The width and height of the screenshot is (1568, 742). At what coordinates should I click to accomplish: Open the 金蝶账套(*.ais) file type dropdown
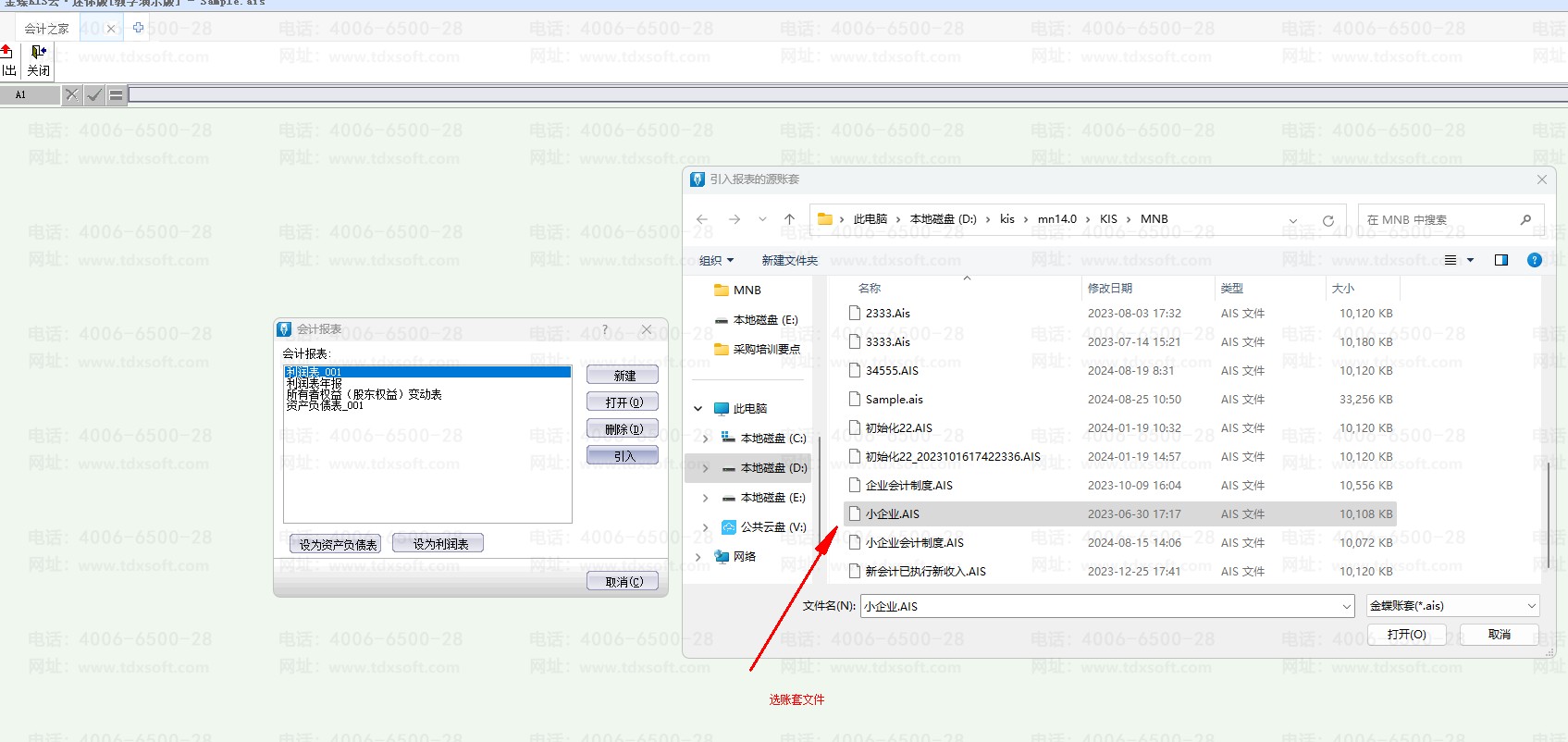(1452, 606)
